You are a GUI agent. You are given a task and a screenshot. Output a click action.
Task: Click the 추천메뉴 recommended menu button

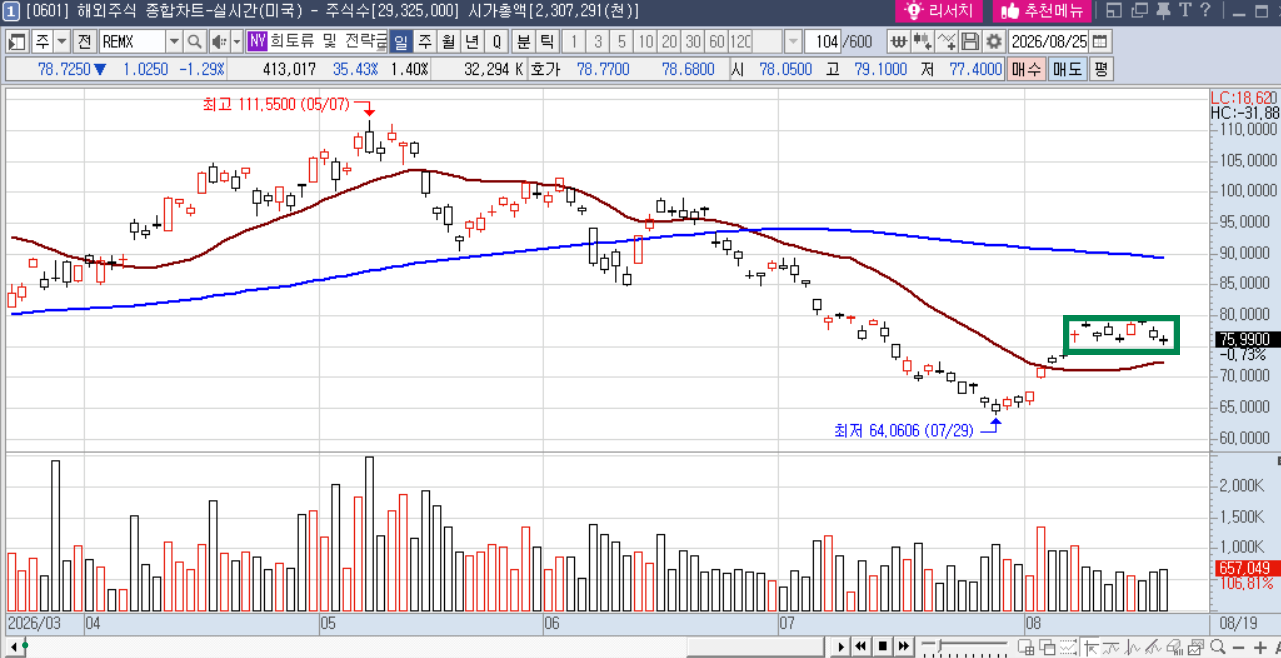click(1041, 11)
